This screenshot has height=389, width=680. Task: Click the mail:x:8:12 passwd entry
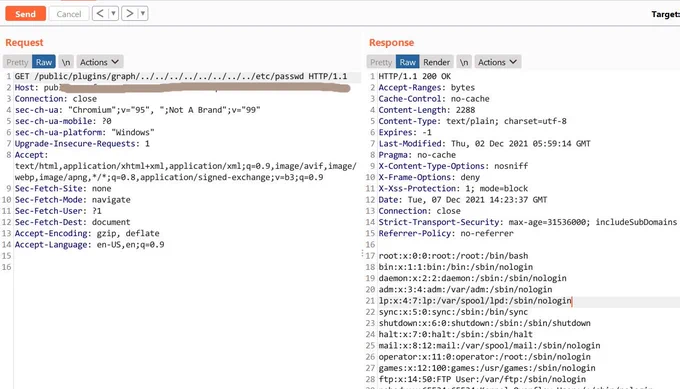pos(490,346)
